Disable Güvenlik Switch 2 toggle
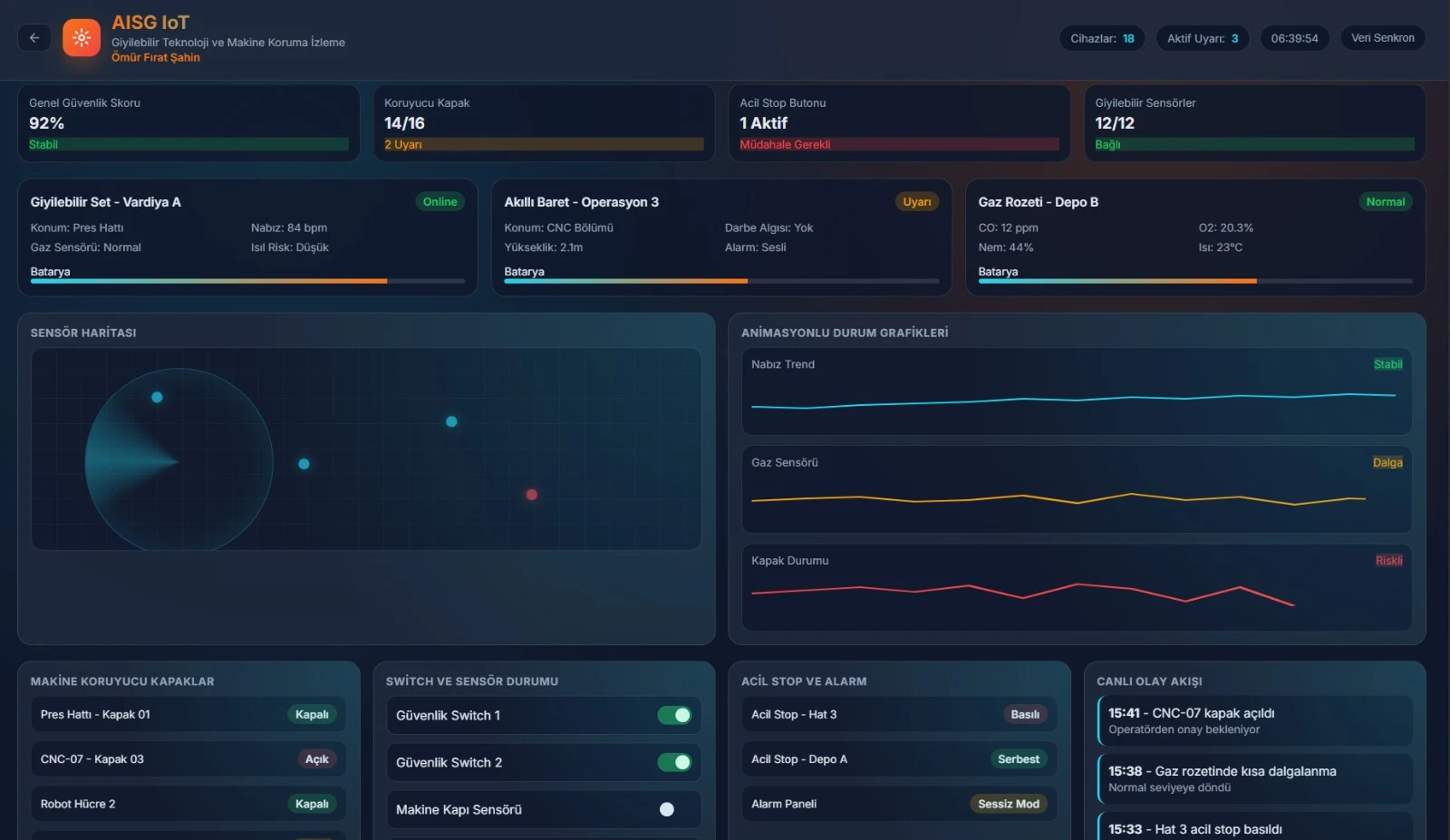Screen dimensions: 1450x840 (674, 763)
